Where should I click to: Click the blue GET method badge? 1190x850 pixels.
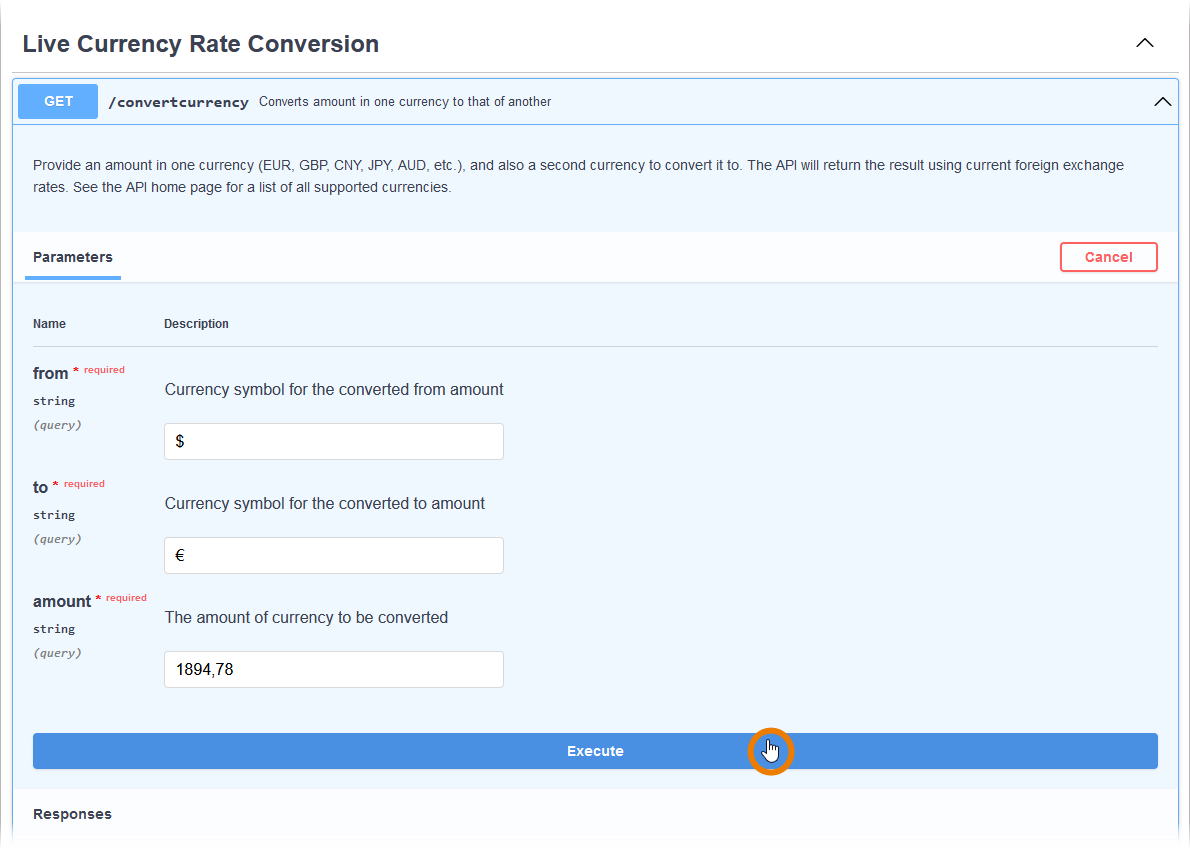(57, 101)
